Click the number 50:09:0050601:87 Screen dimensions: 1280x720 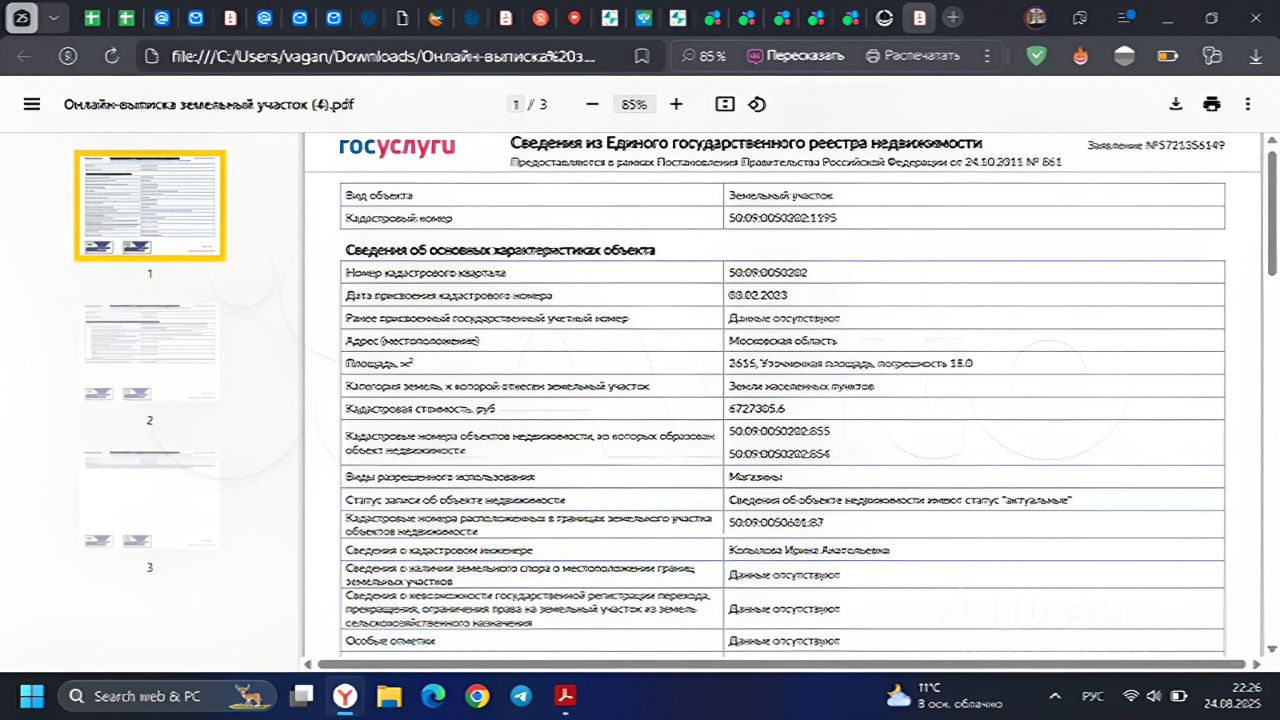tap(776, 522)
